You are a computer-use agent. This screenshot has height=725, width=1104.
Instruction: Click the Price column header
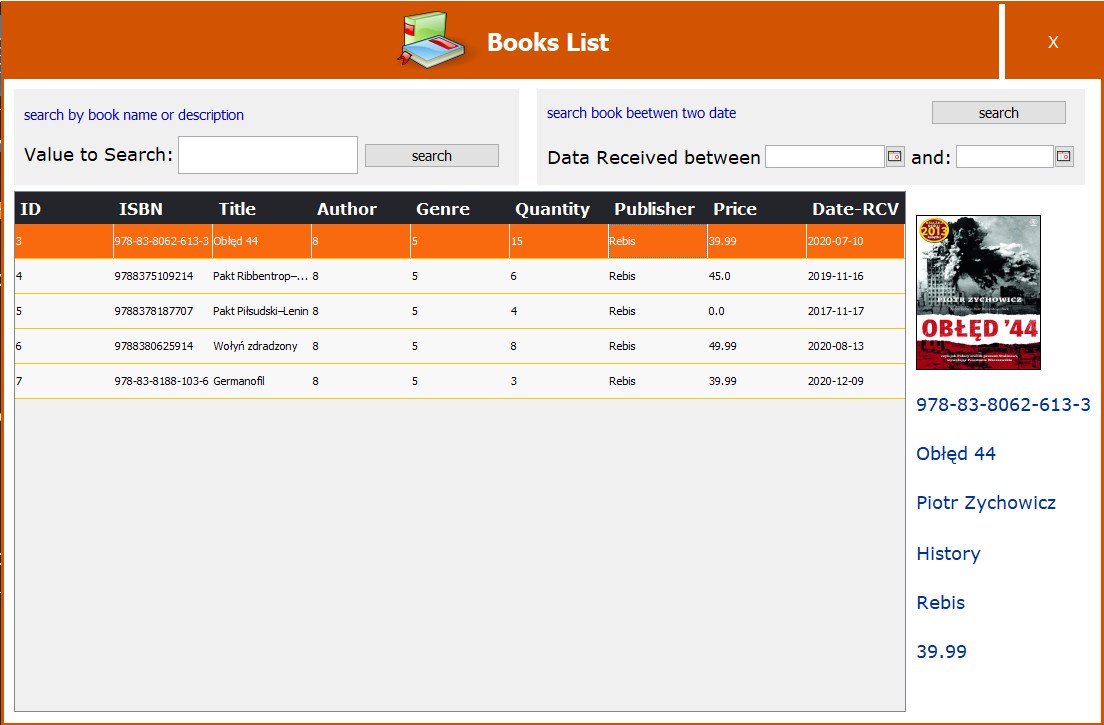[x=734, y=209]
